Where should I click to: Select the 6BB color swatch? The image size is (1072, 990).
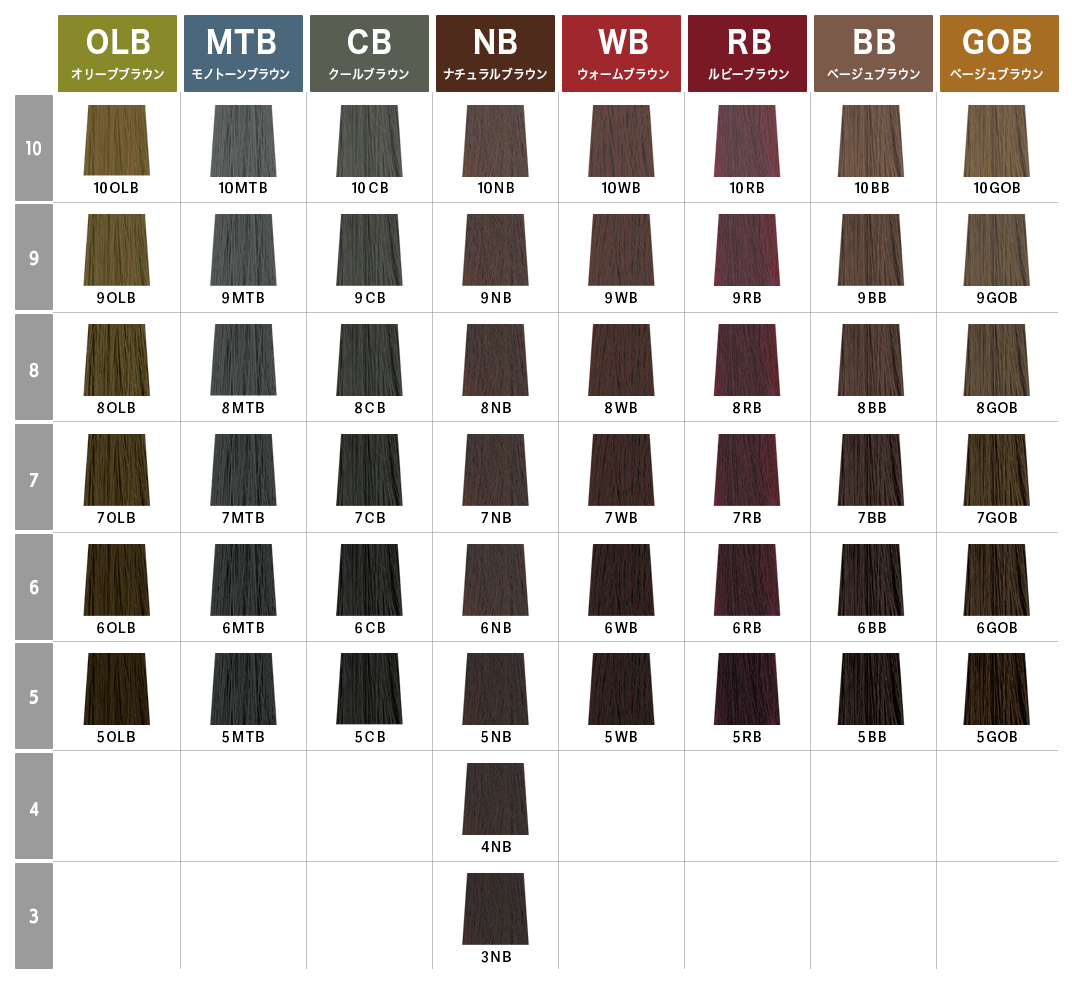[873, 580]
